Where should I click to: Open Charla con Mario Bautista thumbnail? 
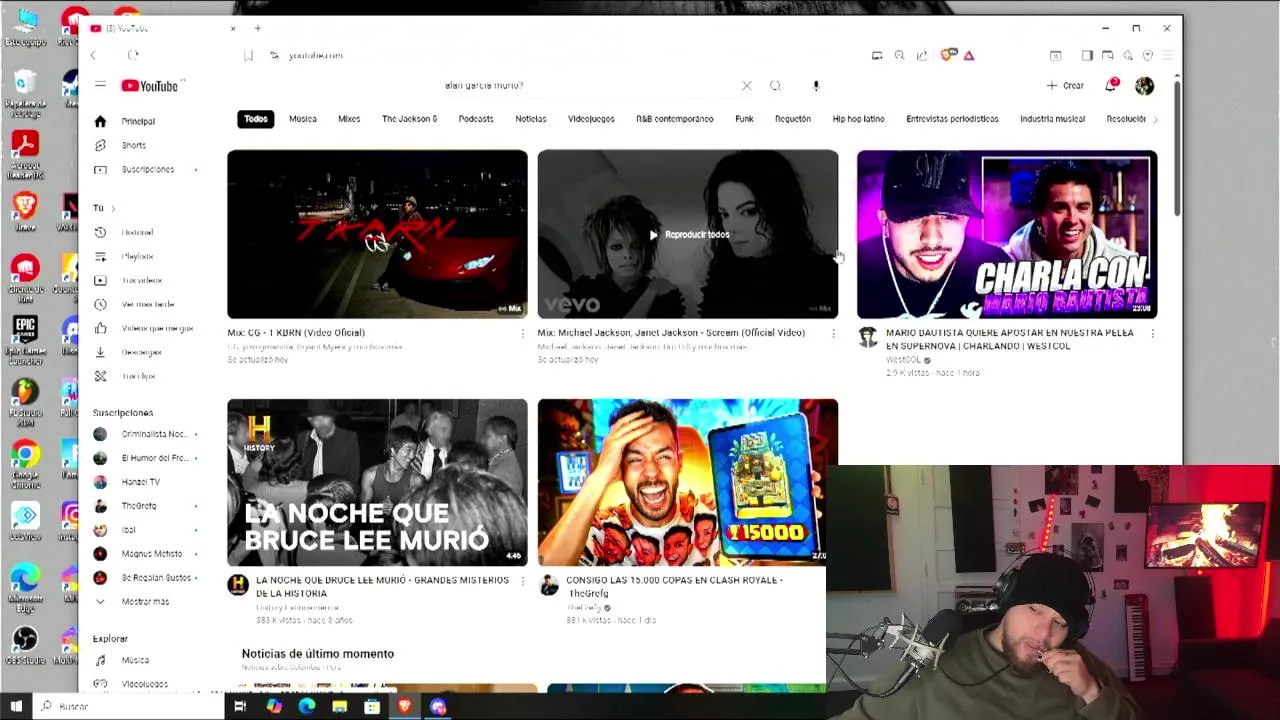pyautogui.click(x=1007, y=234)
